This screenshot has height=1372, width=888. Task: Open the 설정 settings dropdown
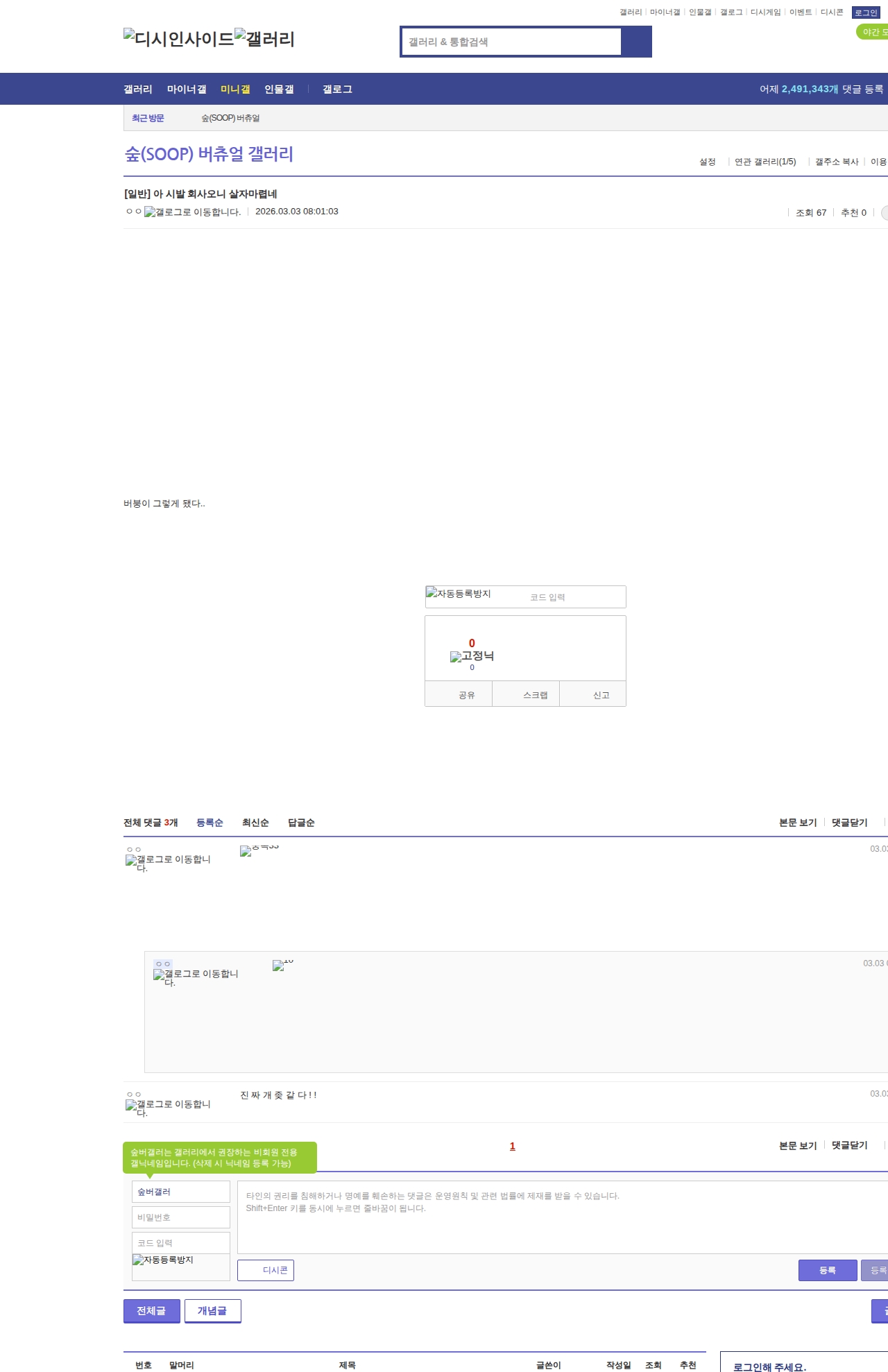pyautogui.click(x=707, y=162)
